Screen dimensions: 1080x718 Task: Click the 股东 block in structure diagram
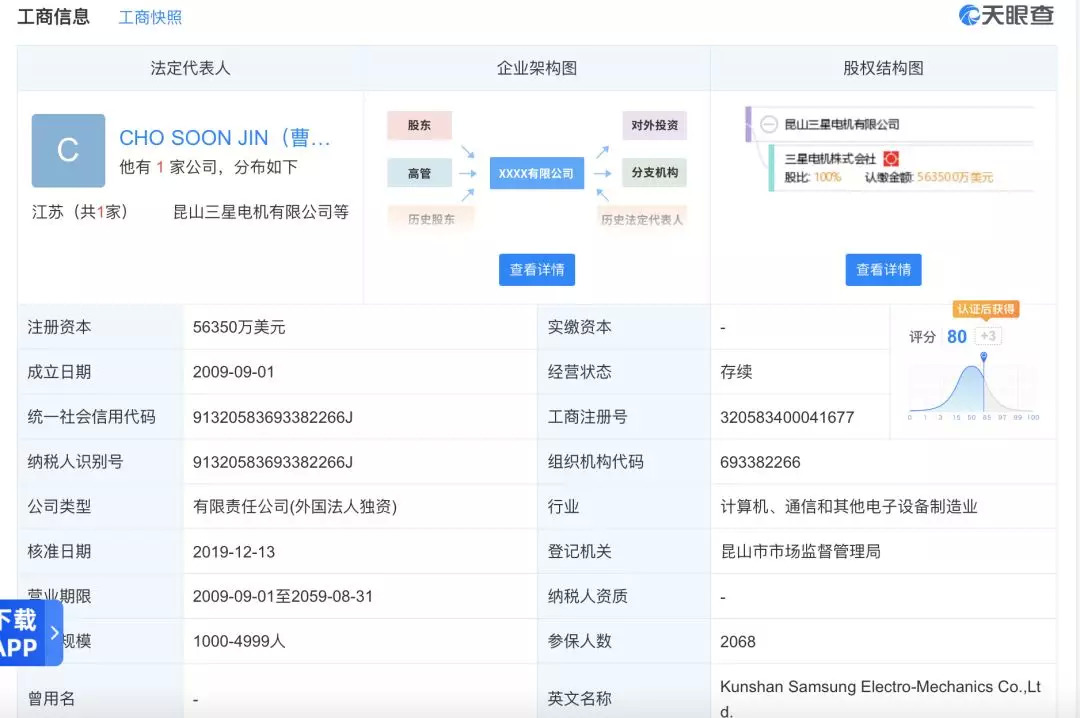[419, 126]
